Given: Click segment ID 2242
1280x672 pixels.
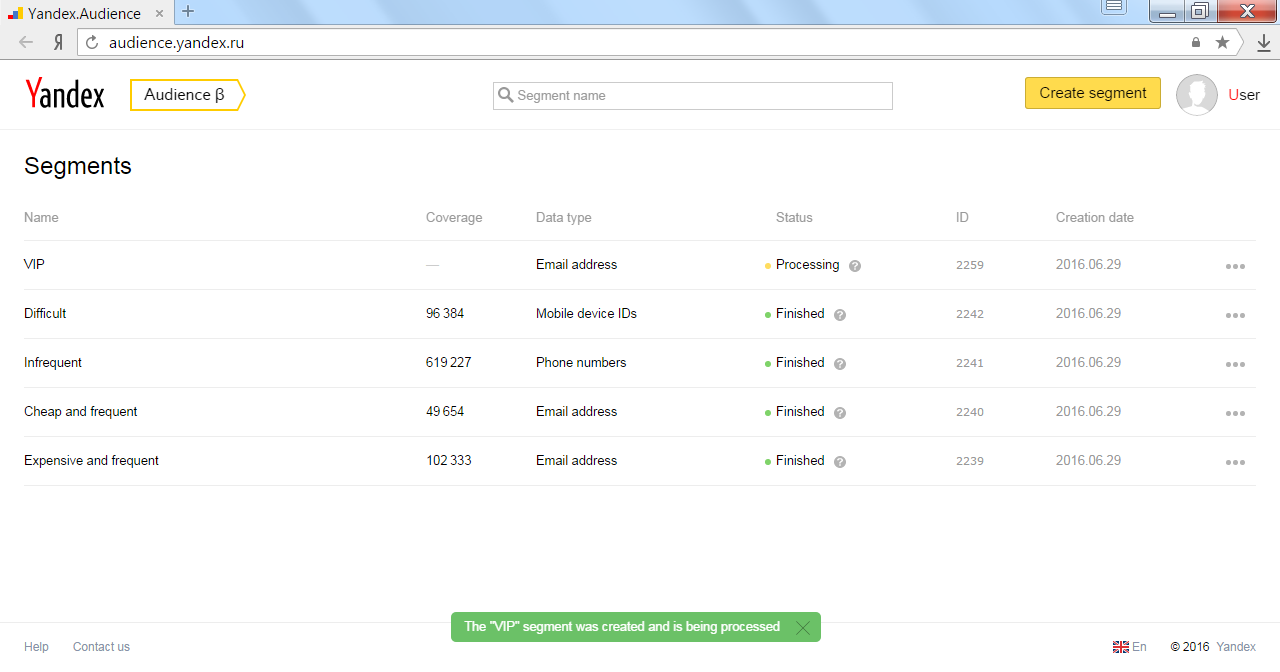Looking at the screenshot, I should (x=970, y=314).
